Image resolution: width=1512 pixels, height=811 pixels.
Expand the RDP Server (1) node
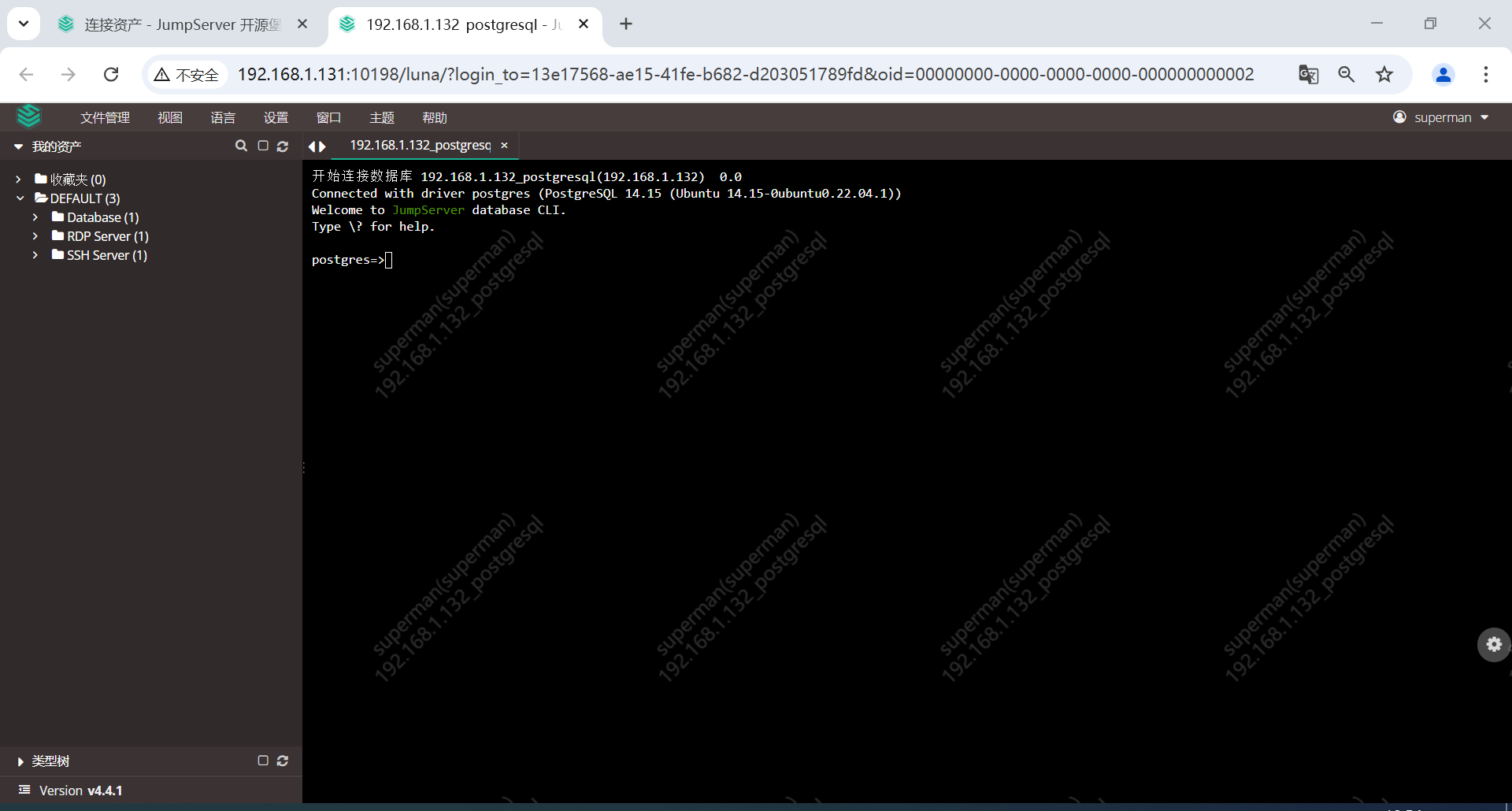click(35, 236)
